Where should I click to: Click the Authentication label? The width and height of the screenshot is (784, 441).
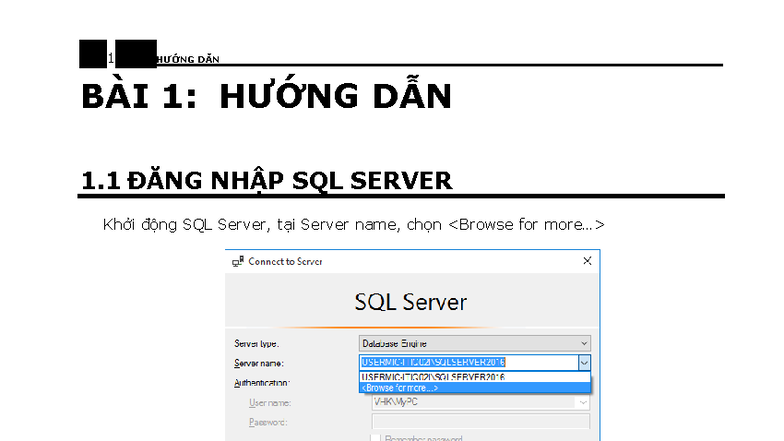tap(262, 383)
